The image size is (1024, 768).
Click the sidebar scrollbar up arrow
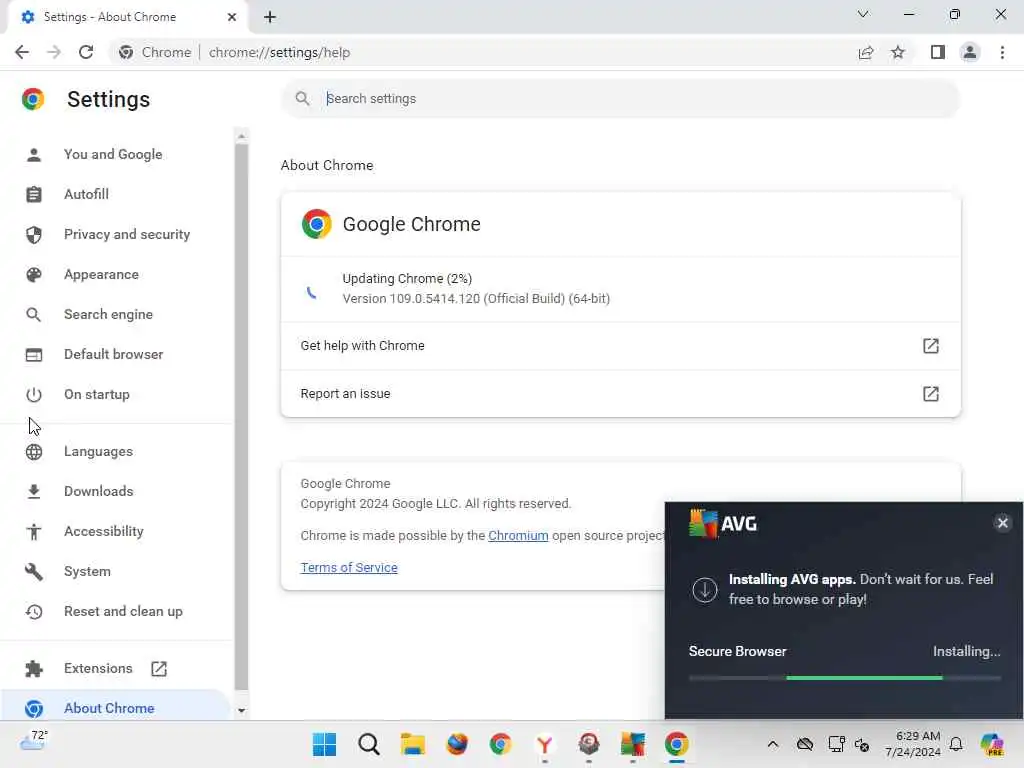241,136
